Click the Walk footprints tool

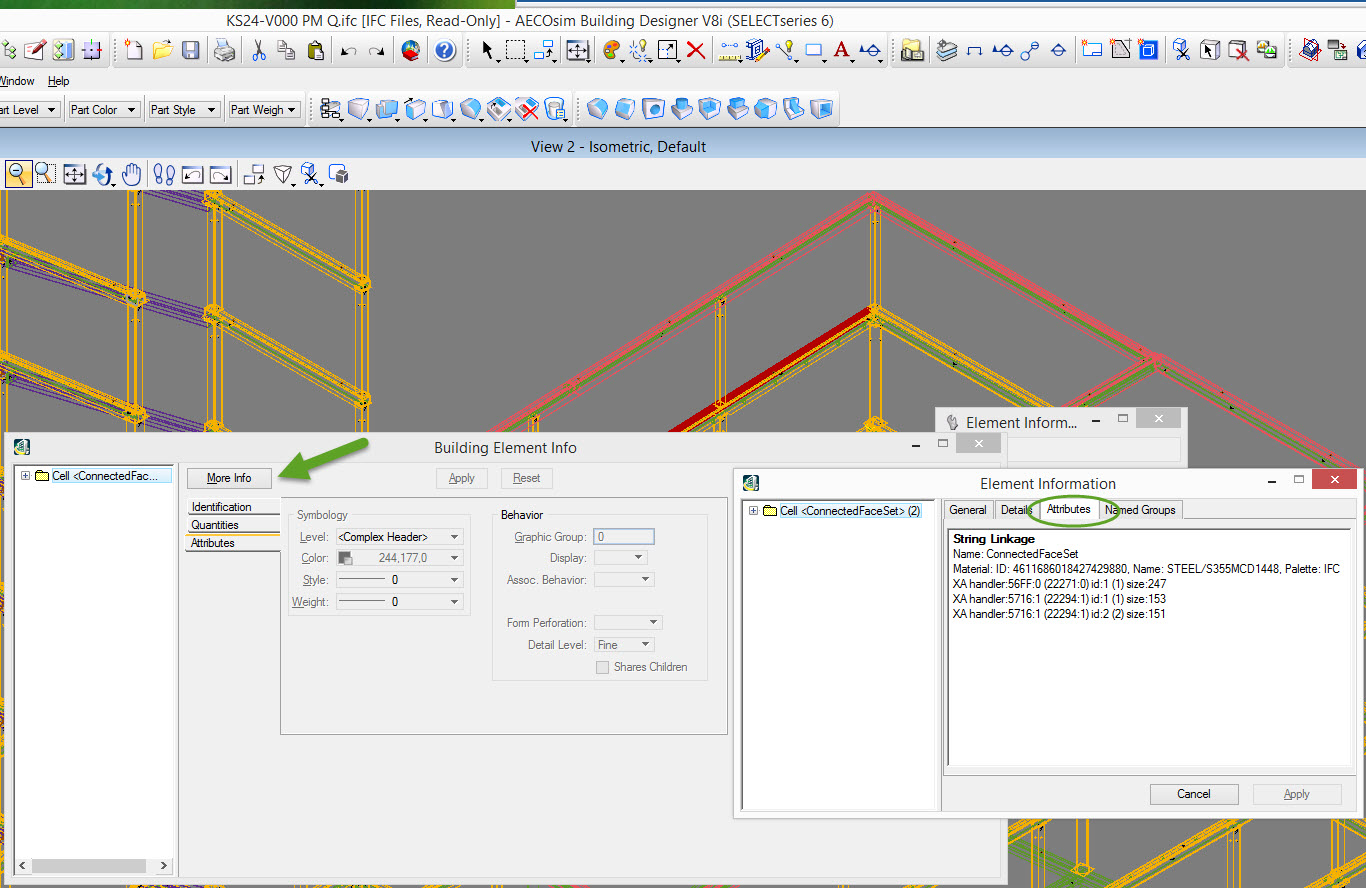point(165,174)
